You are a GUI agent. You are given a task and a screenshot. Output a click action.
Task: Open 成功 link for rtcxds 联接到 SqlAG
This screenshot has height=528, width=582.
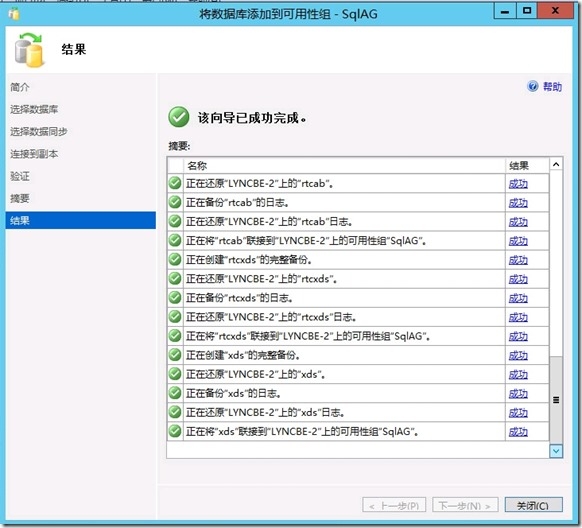[x=518, y=337]
